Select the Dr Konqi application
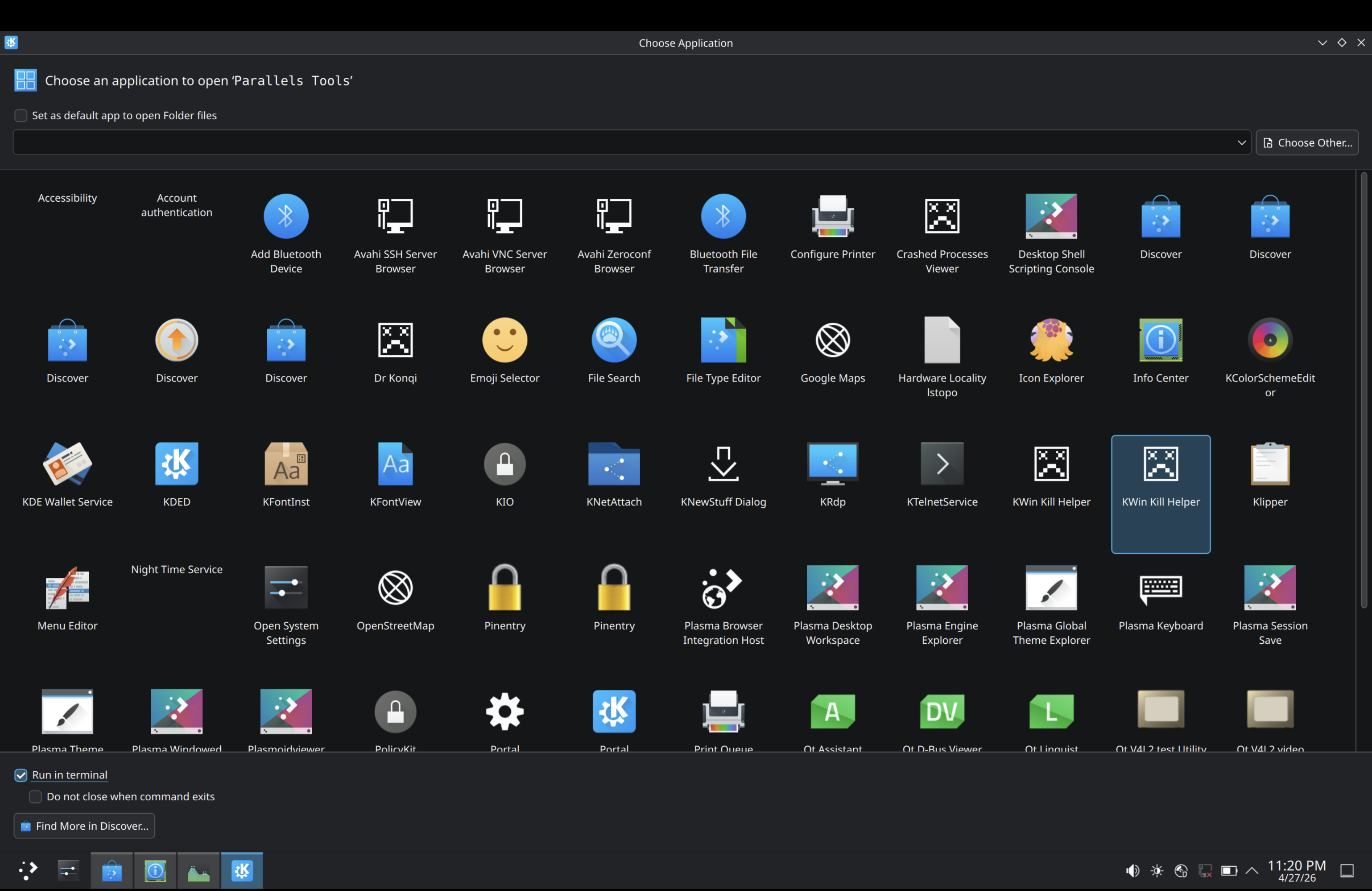Image resolution: width=1372 pixels, height=891 pixels. [396, 351]
